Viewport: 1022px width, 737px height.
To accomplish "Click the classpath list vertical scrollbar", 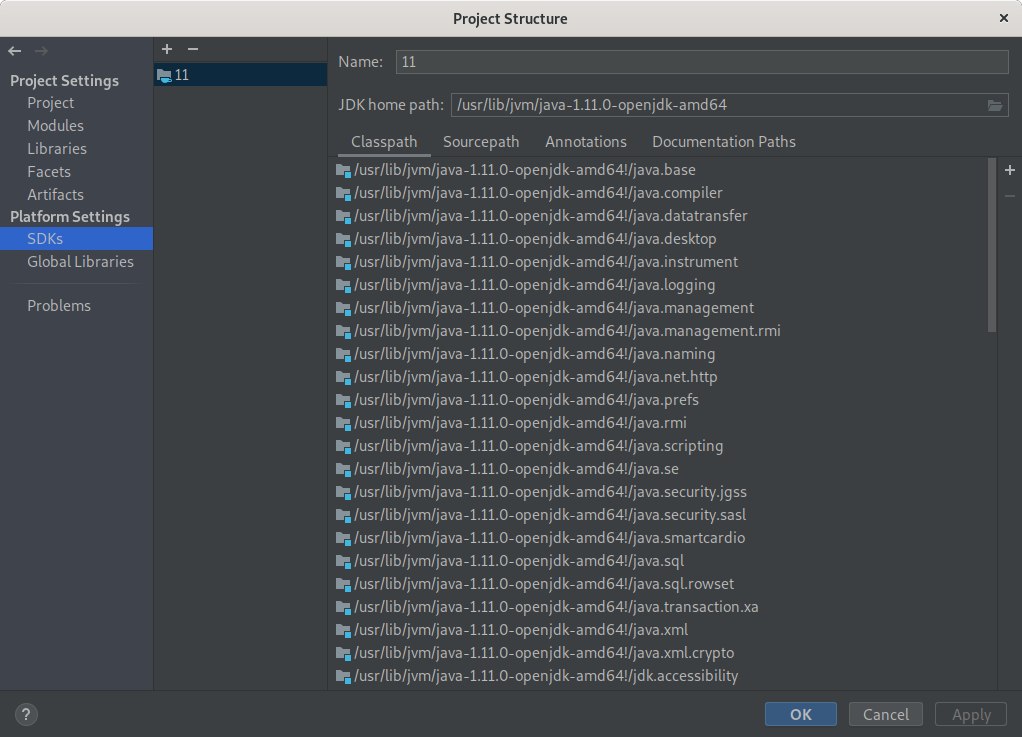I will click(x=992, y=245).
